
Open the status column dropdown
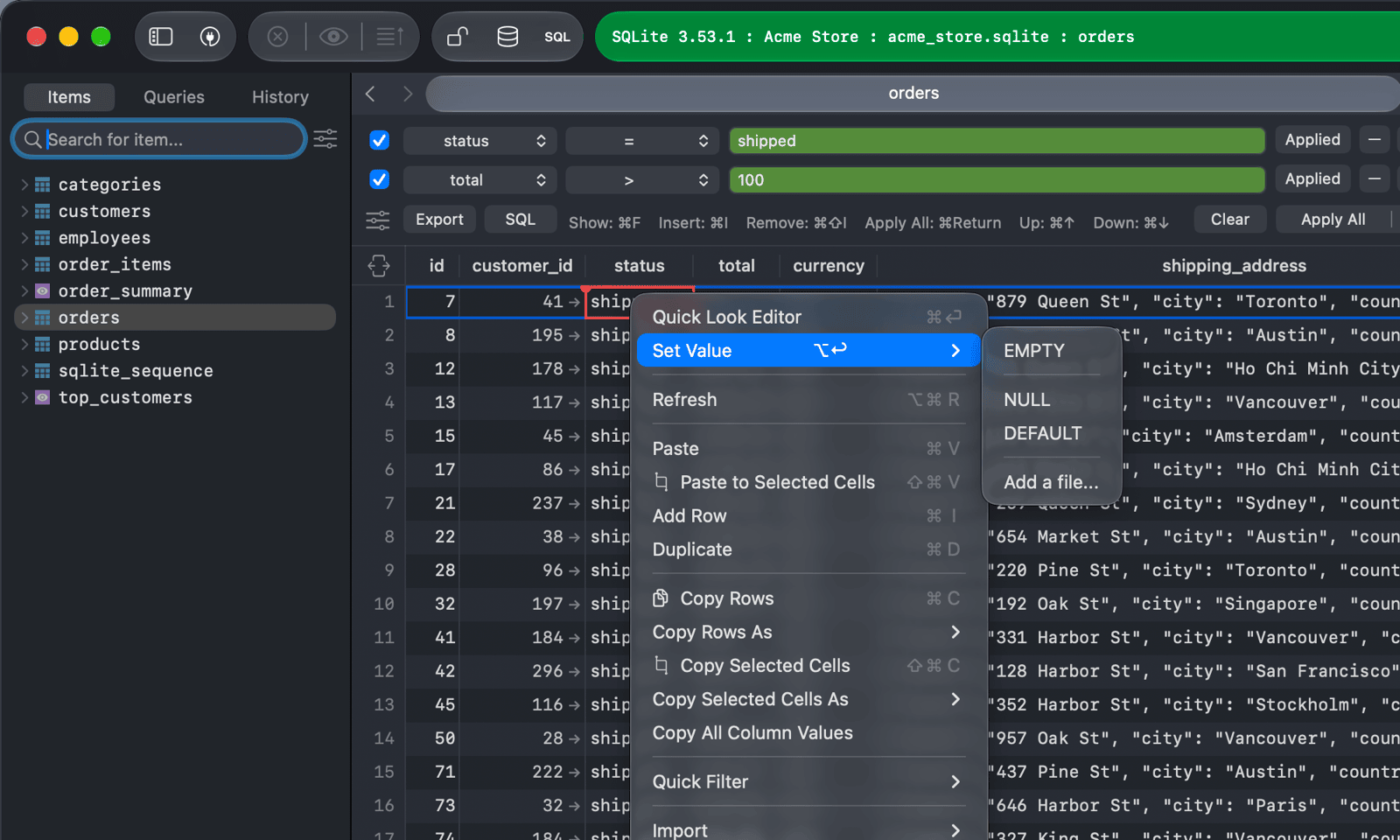479,141
